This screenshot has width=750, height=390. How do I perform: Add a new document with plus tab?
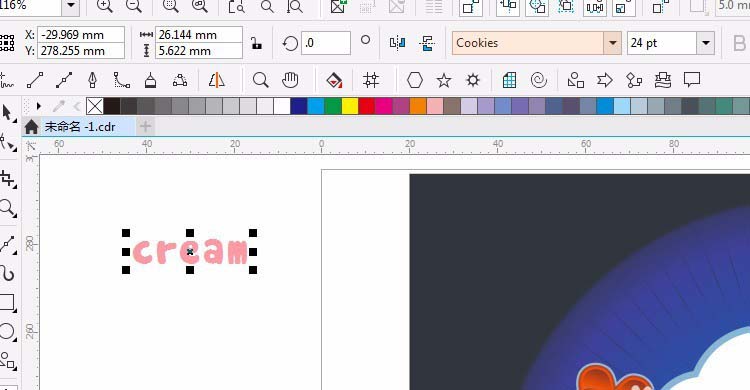(145, 127)
